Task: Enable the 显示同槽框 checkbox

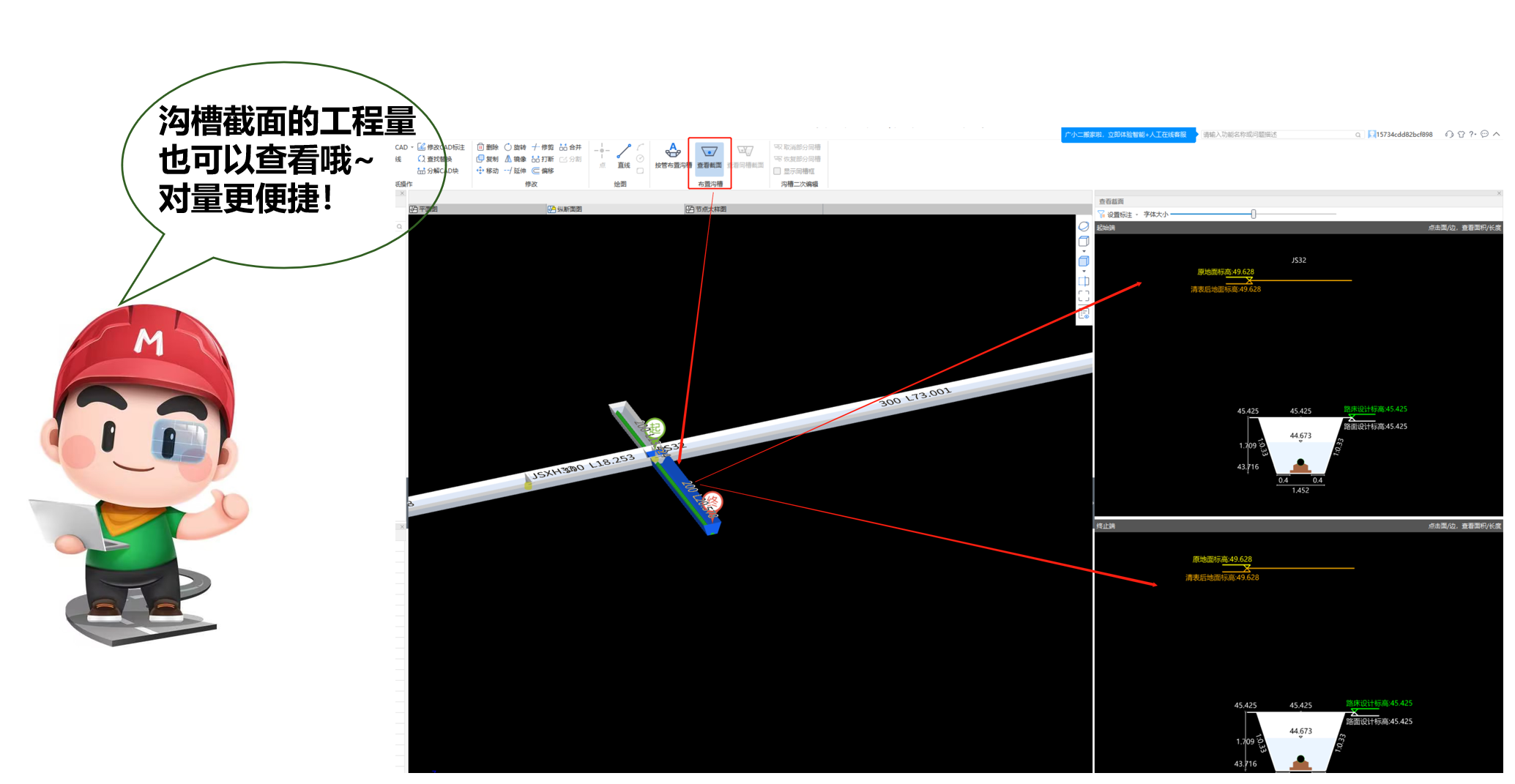Action: click(778, 171)
